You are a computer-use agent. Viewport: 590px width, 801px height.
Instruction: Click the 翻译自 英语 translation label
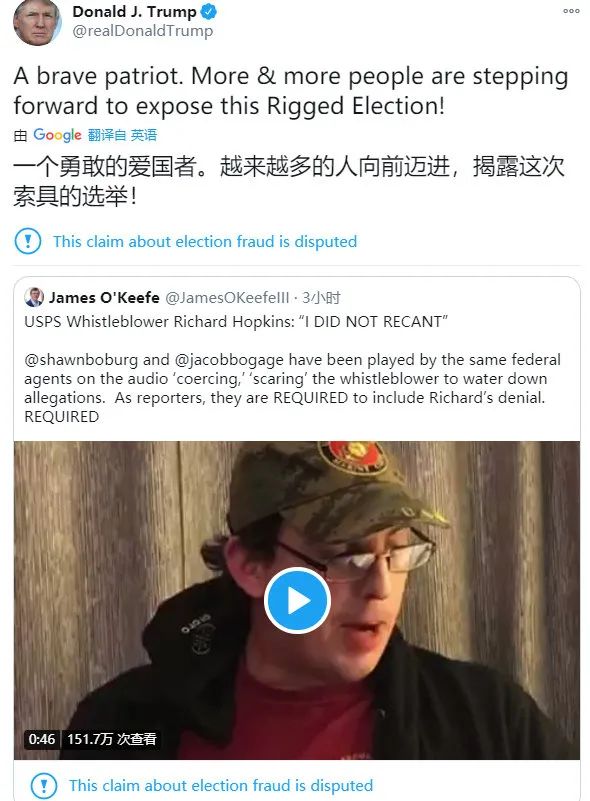(122, 135)
